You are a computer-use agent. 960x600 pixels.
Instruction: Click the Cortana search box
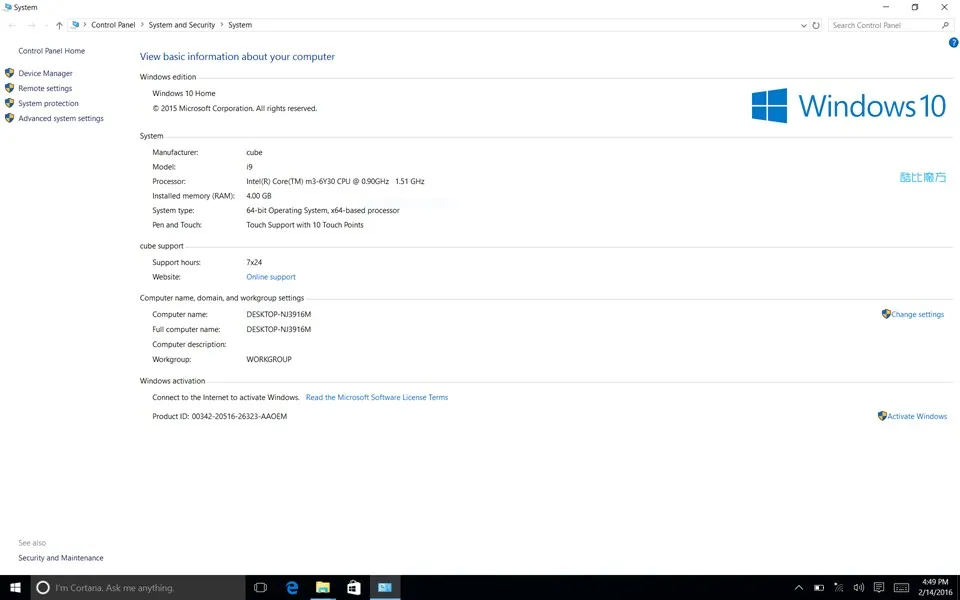[138, 588]
